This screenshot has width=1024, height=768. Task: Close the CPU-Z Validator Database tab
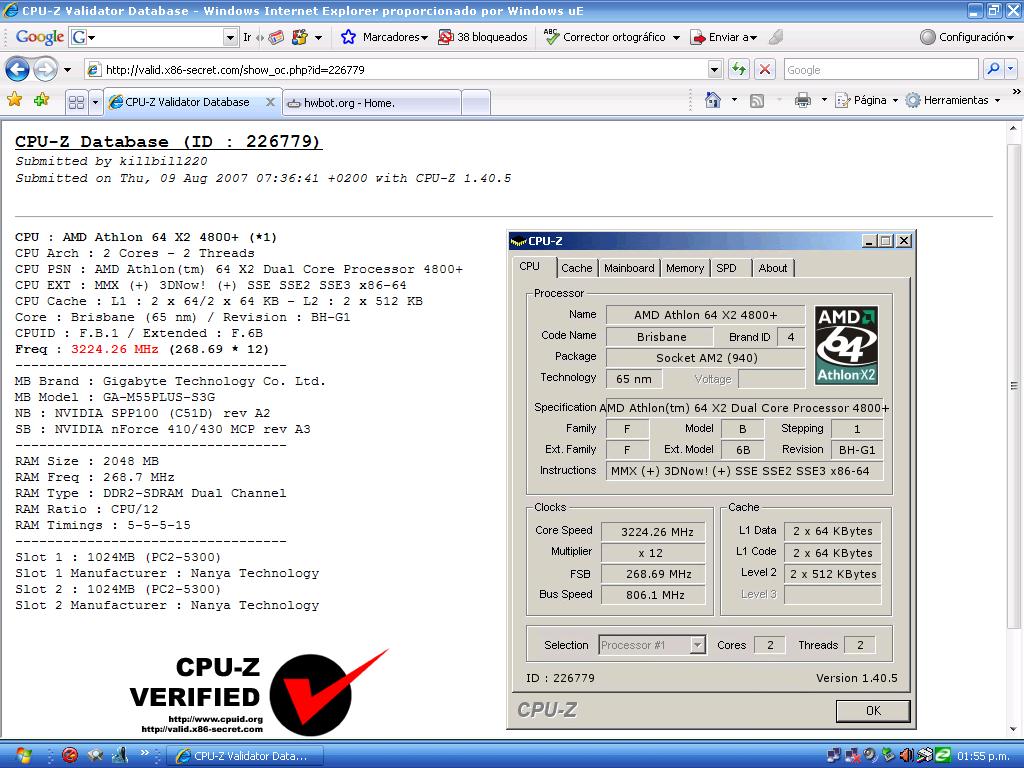pos(270,102)
